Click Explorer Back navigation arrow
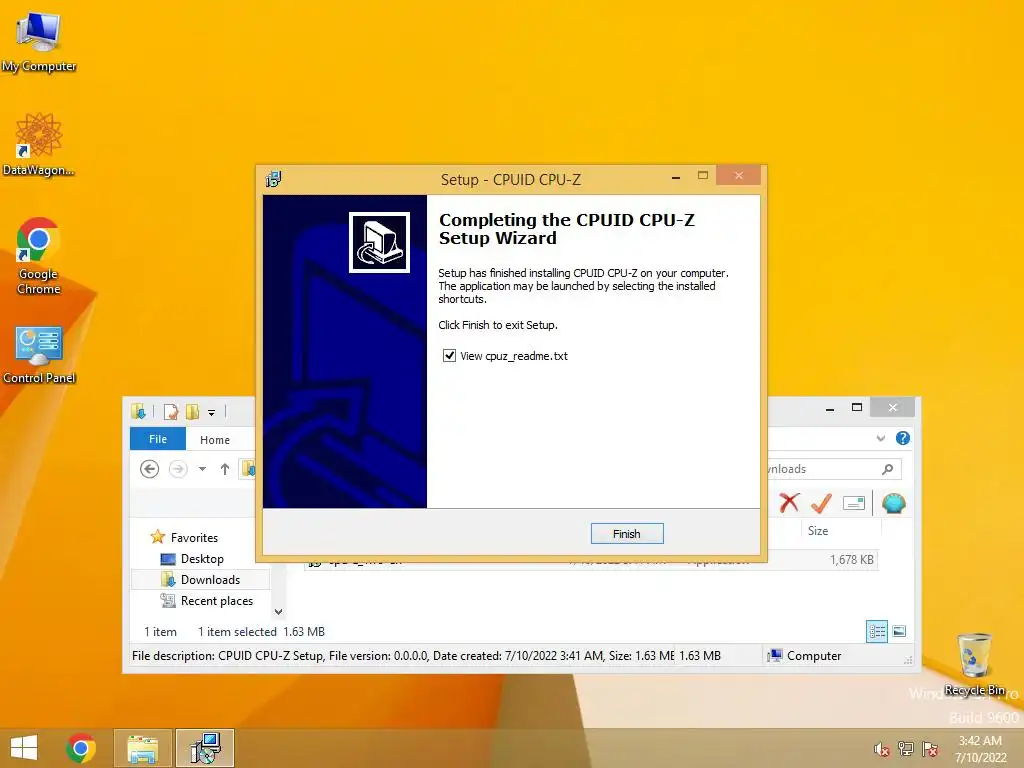The image size is (1024, 768). point(150,469)
